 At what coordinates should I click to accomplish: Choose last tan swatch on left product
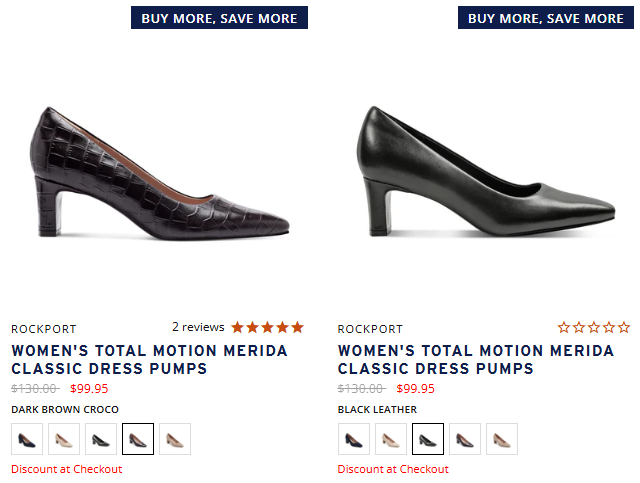(175, 439)
